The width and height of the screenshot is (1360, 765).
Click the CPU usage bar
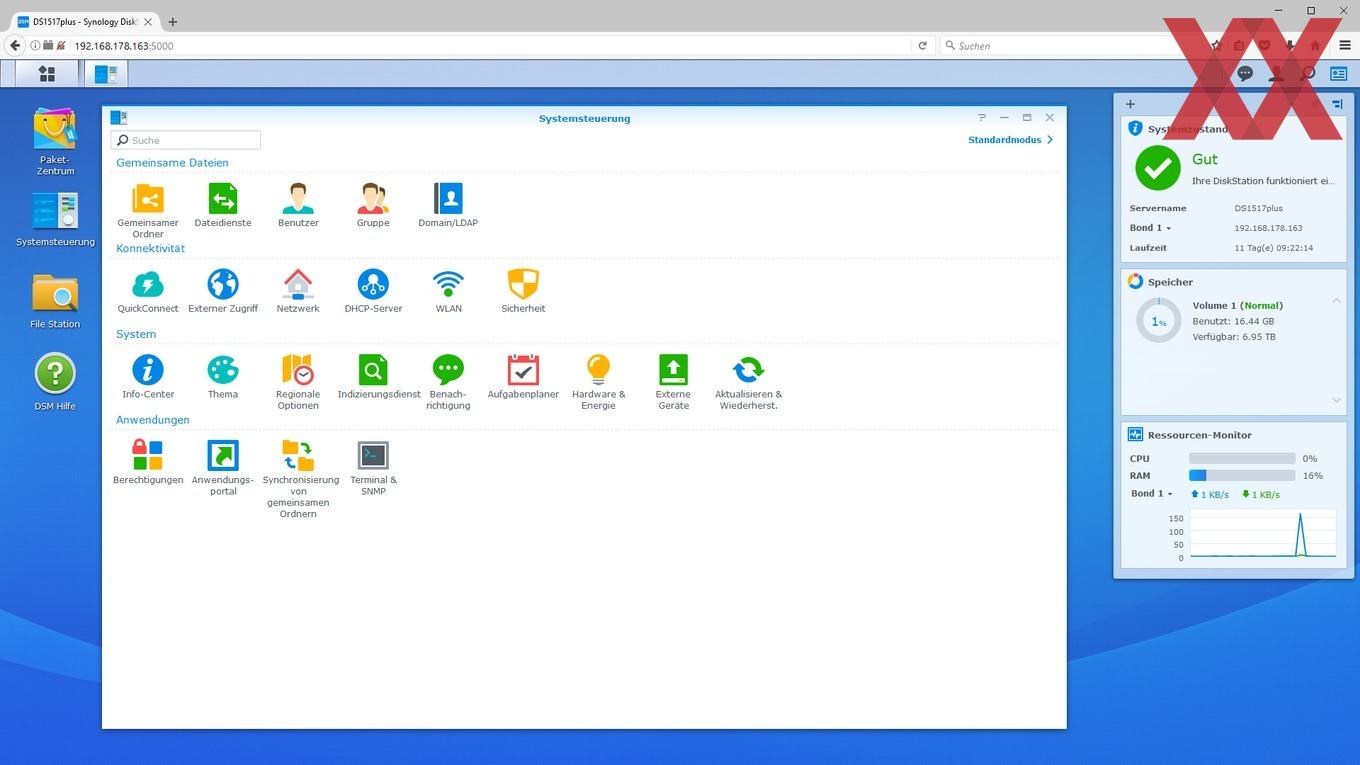[x=1242, y=459]
